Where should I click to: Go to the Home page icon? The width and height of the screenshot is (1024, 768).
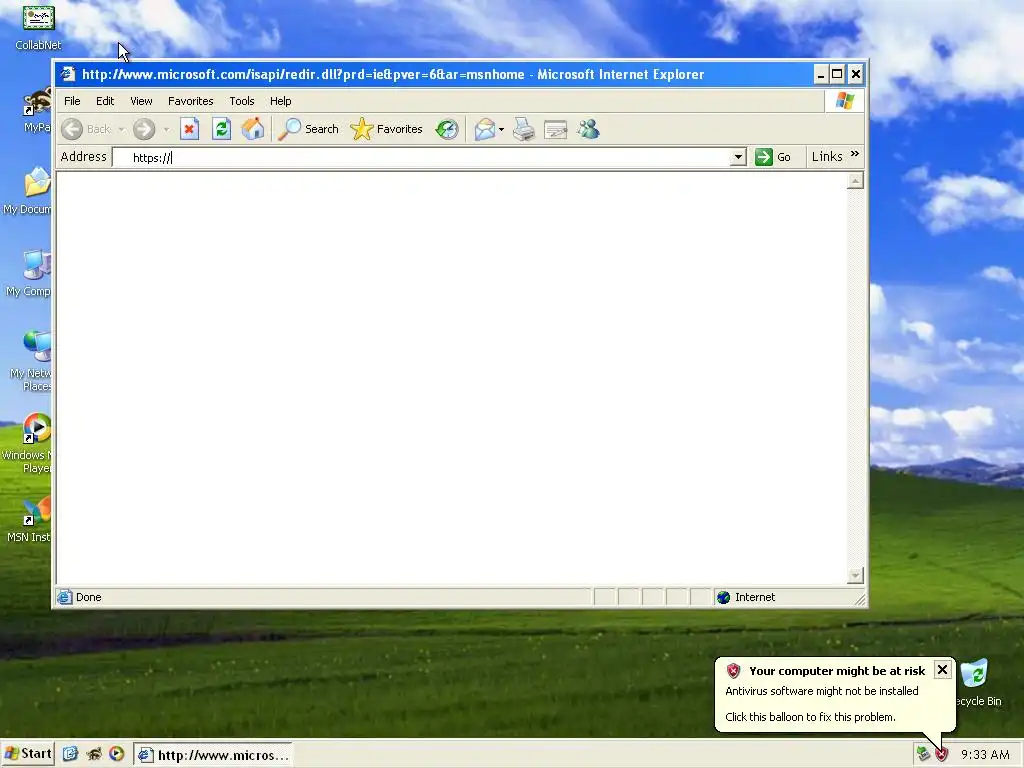click(253, 129)
